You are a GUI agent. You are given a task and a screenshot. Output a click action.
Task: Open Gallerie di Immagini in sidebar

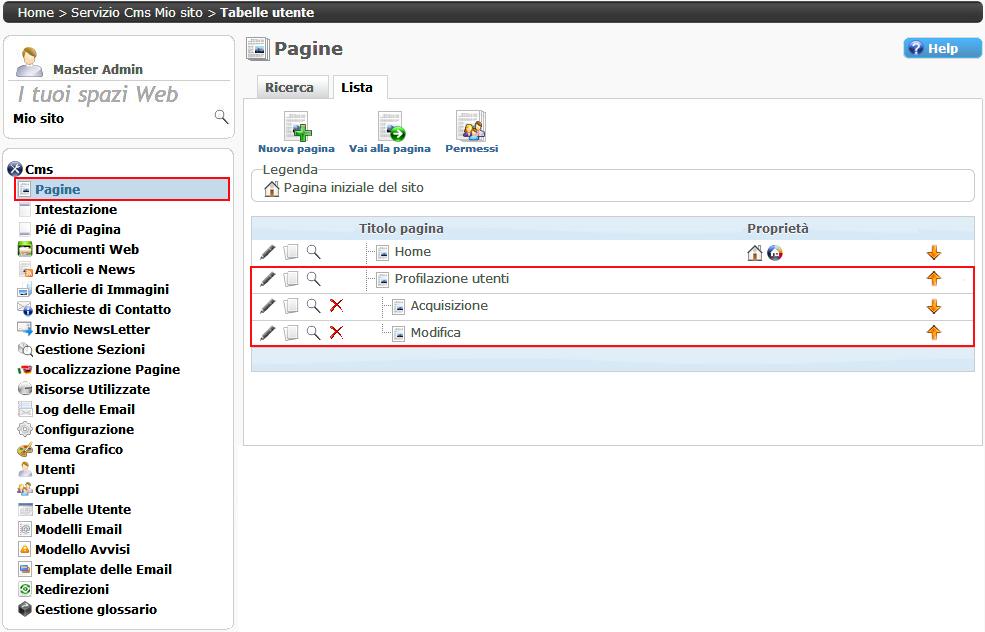click(x=102, y=289)
